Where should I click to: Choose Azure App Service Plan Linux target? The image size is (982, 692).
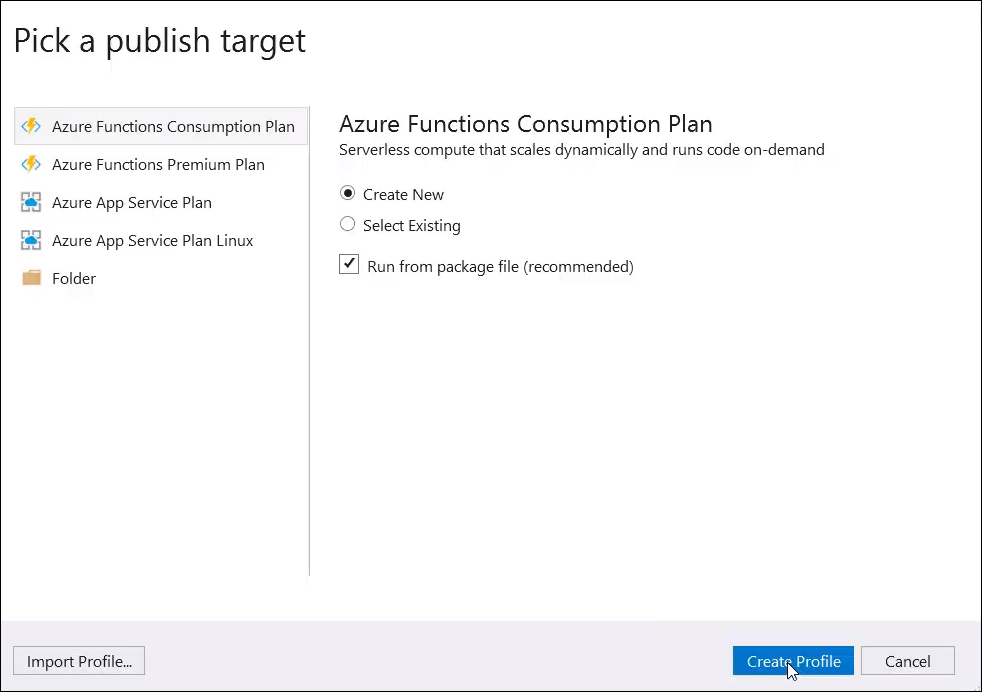coord(161,240)
